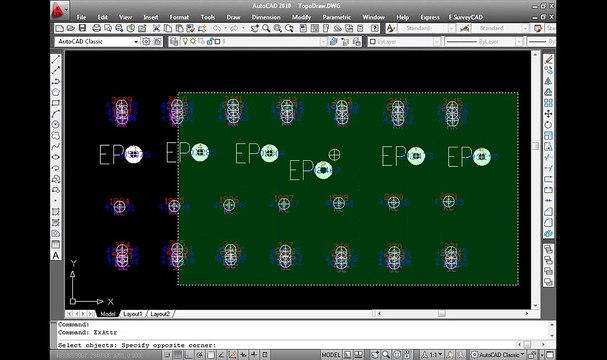Click the MODEL button in status bar

pyautogui.click(x=331, y=355)
